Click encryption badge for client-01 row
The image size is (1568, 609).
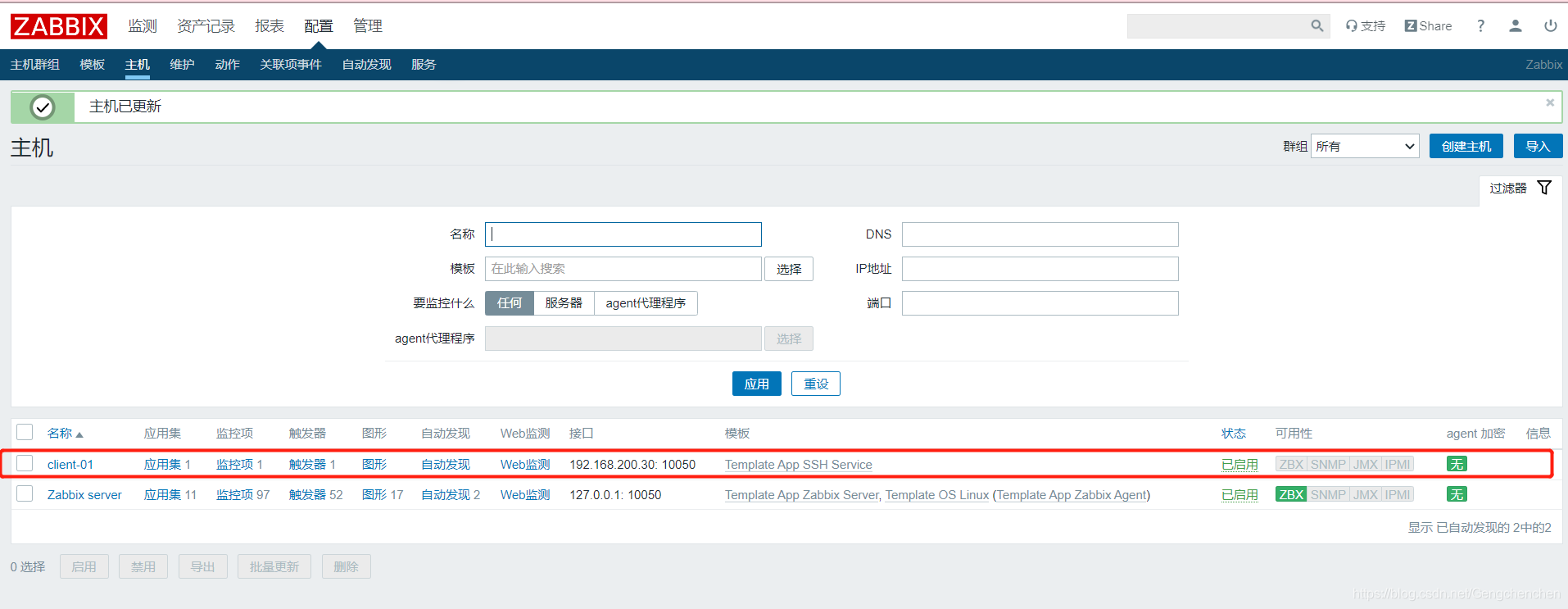(1457, 464)
